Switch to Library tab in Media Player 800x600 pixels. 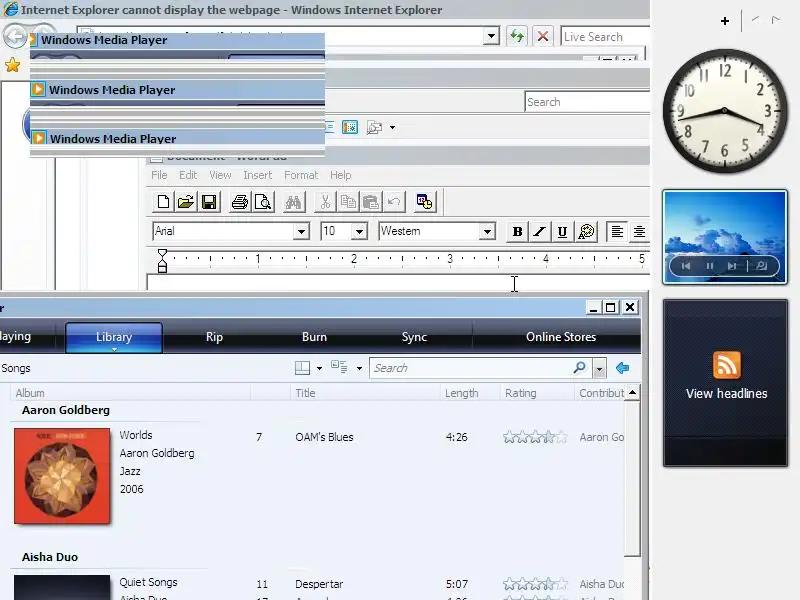click(114, 337)
